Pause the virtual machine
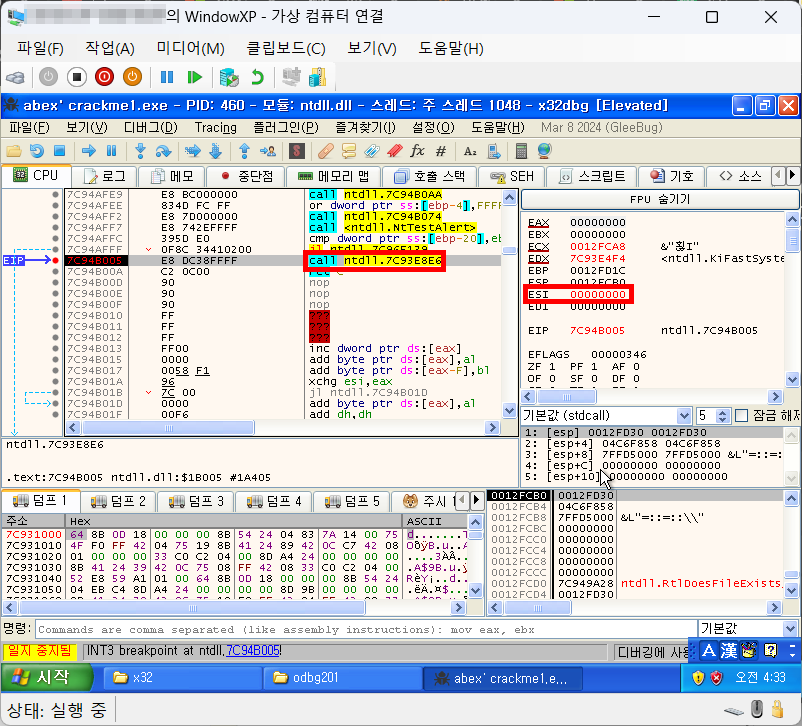Image resolution: width=802 pixels, height=726 pixels. tap(167, 77)
